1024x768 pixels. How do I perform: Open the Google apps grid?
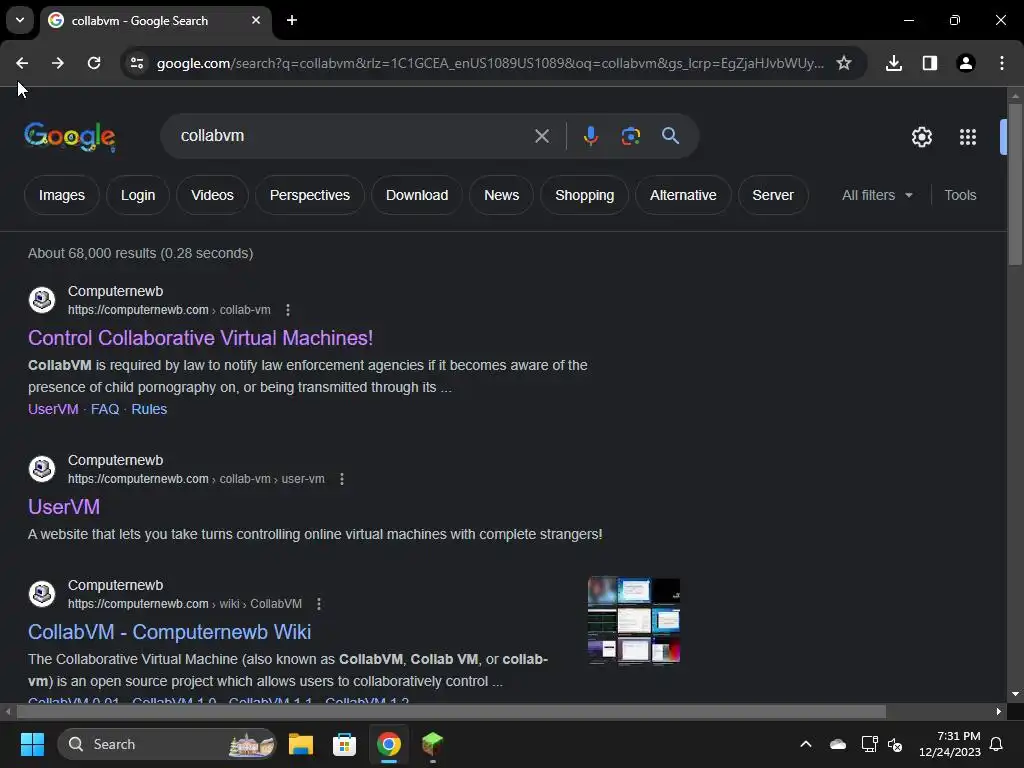(x=967, y=136)
